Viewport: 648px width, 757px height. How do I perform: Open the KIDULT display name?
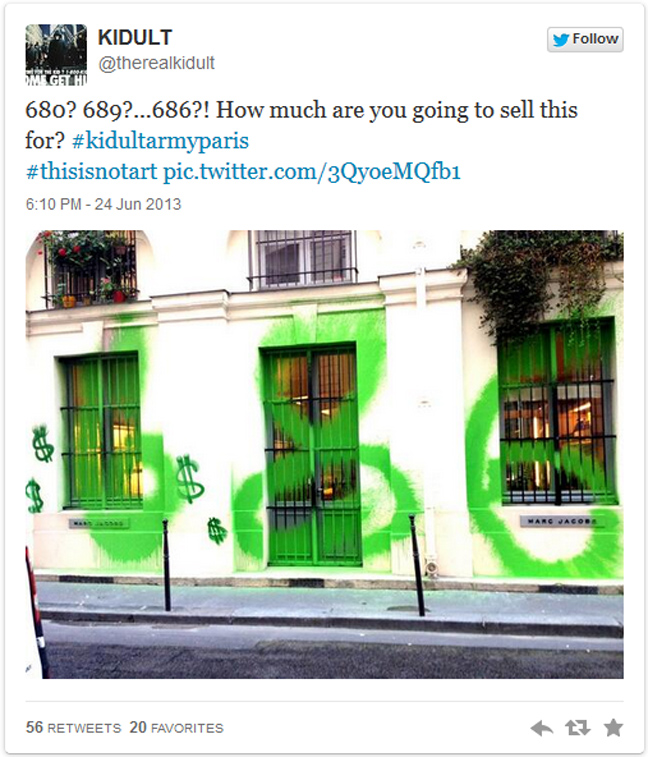coord(135,38)
